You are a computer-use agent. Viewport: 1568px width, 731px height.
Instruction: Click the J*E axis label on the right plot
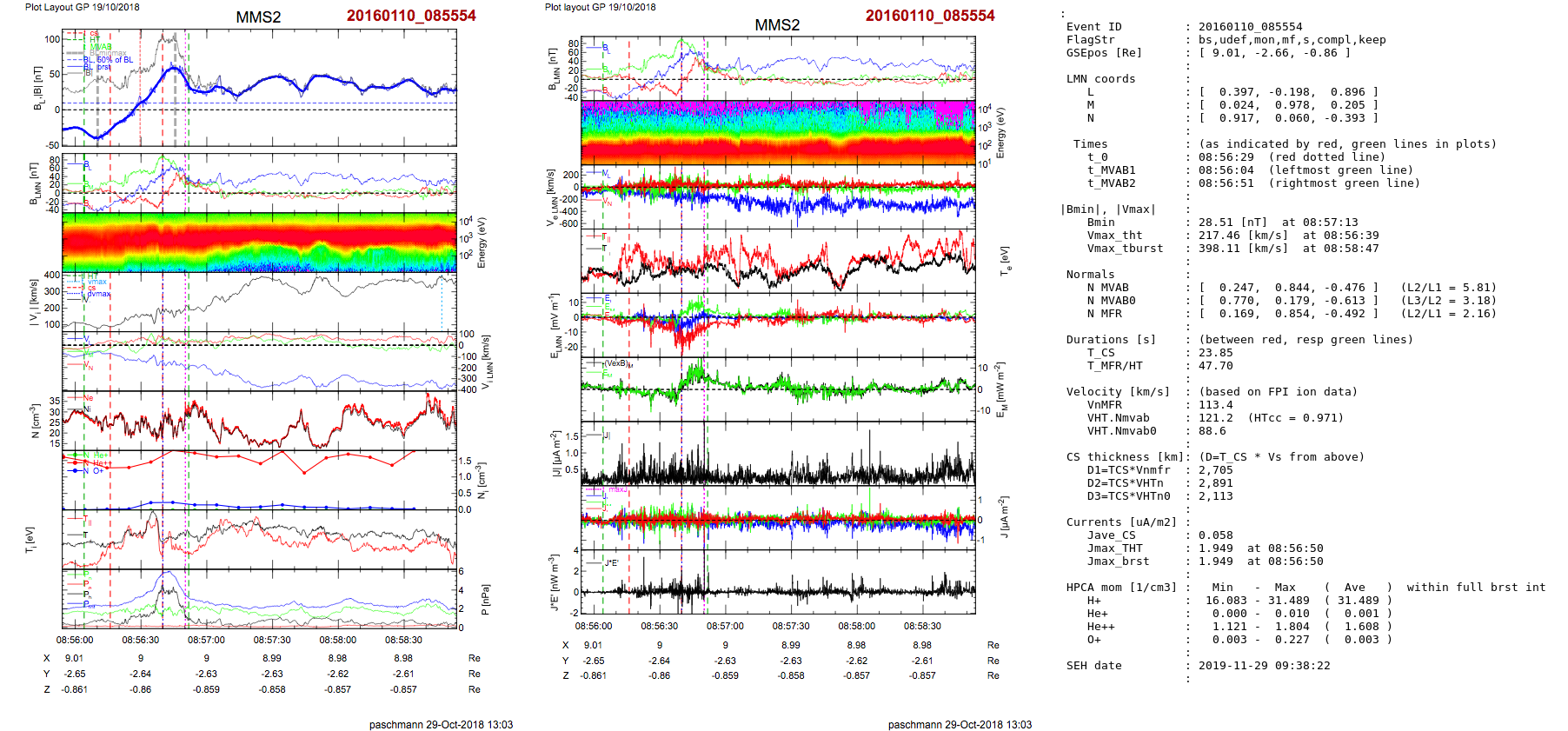[552, 582]
